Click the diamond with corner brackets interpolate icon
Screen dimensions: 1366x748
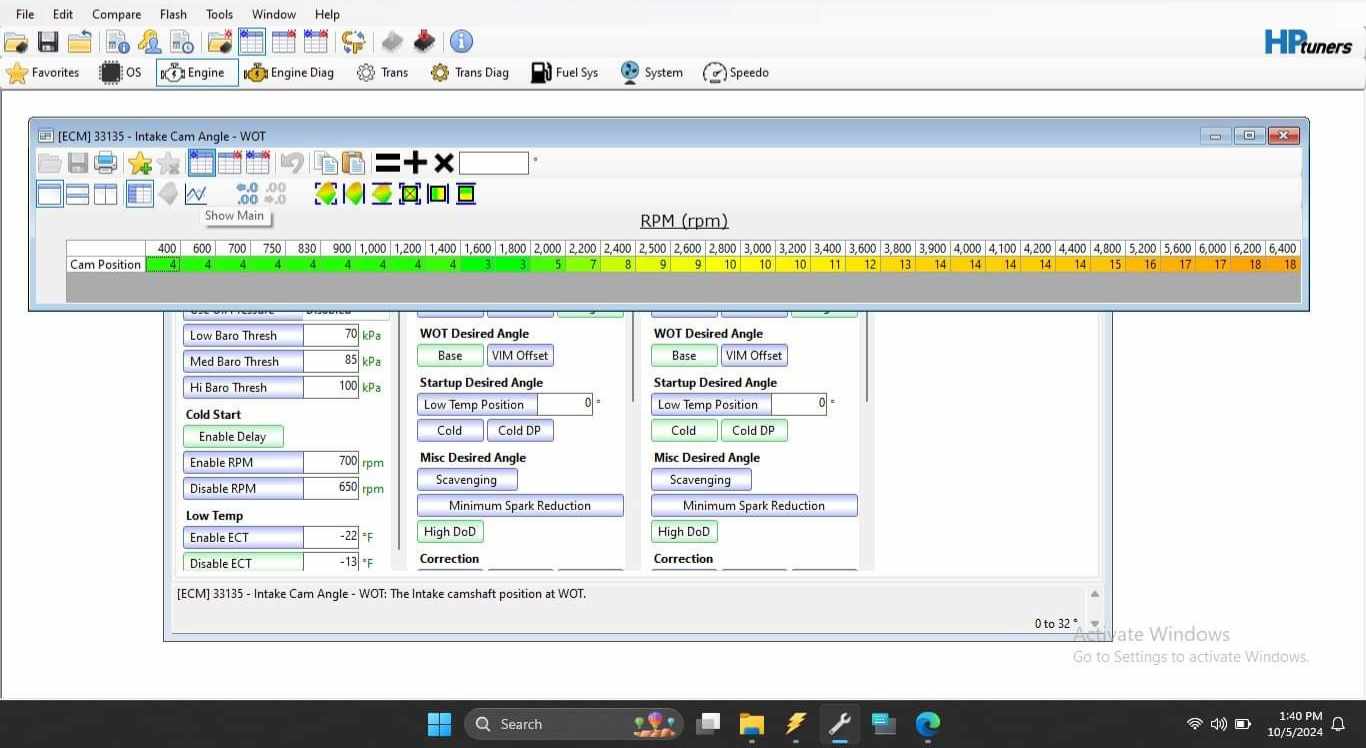[326, 194]
